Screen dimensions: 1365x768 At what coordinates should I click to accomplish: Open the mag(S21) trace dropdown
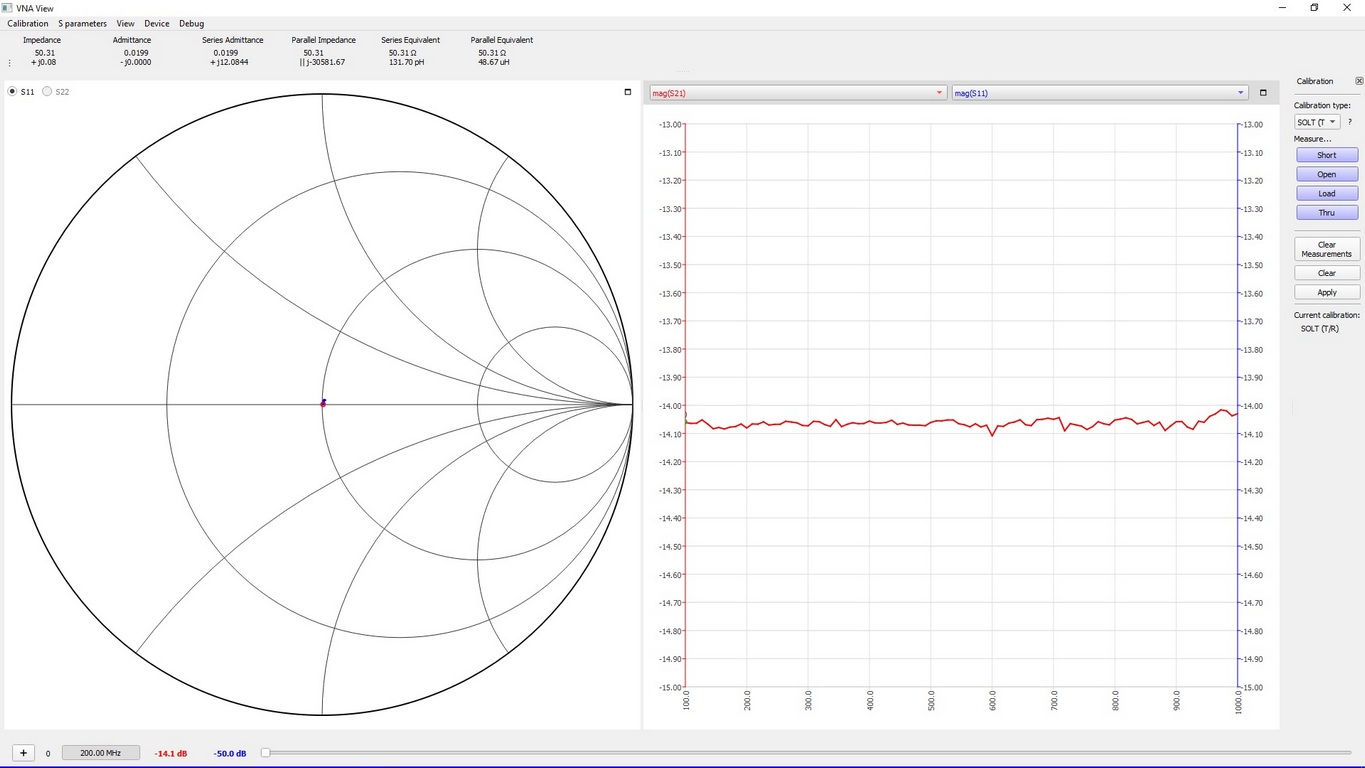pyautogui.click(x=797, y=93)
